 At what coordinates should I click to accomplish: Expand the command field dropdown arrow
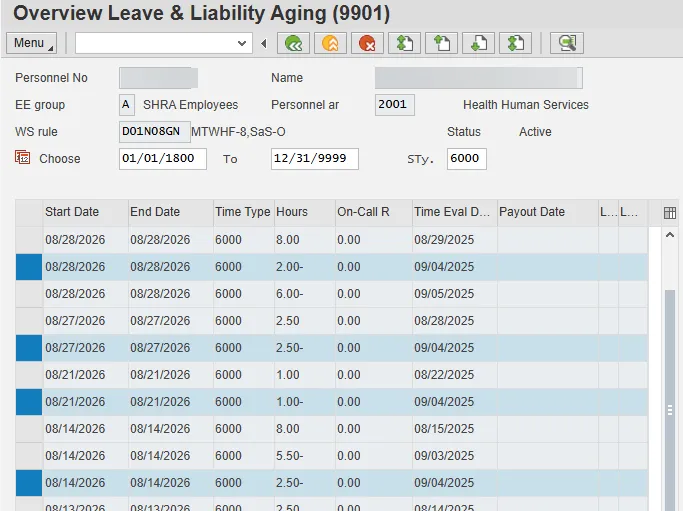(x=242, y=43)
